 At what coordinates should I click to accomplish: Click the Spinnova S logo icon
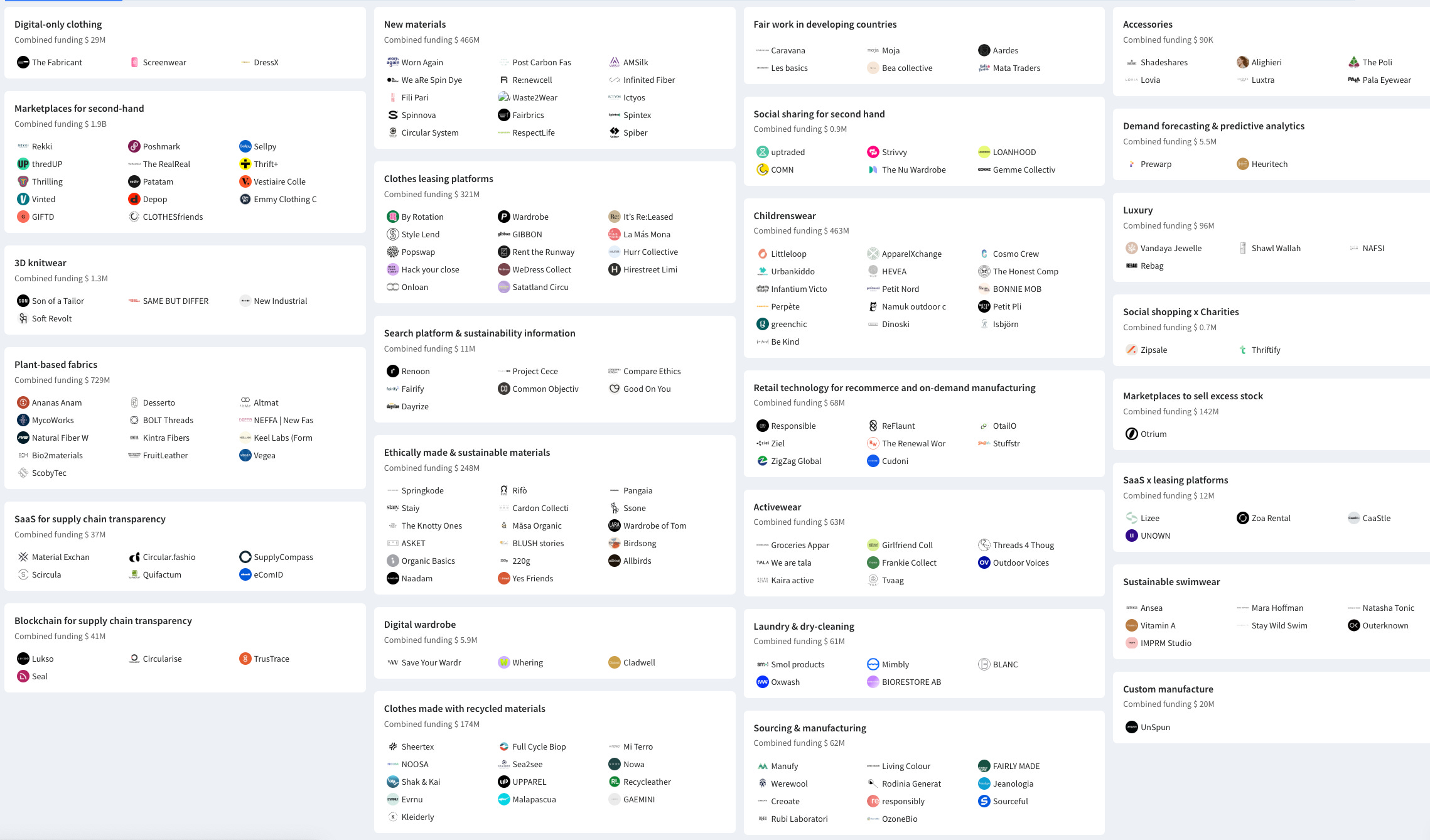tap(393, 115)
